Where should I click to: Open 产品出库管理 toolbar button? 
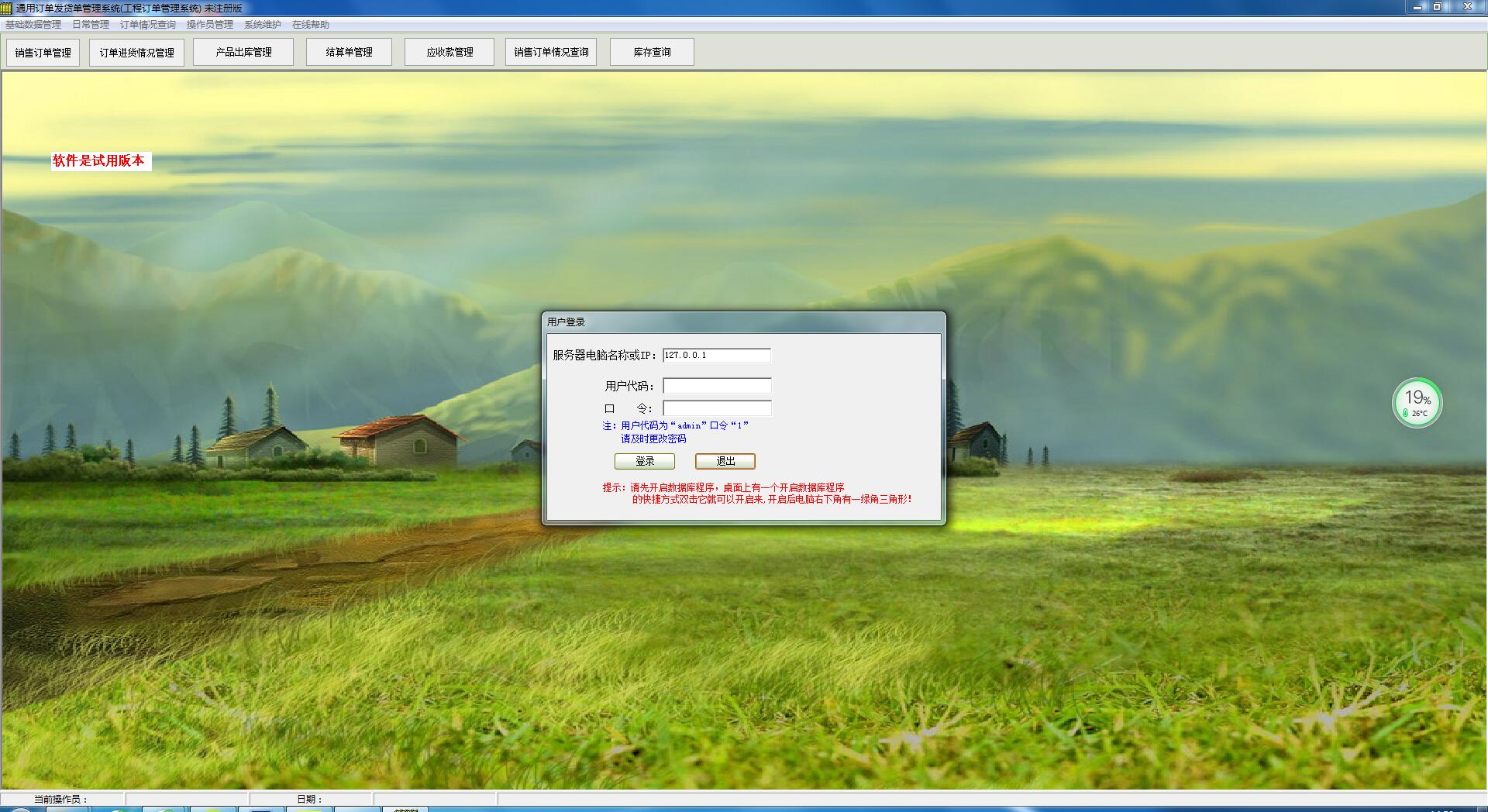(243, 52)
